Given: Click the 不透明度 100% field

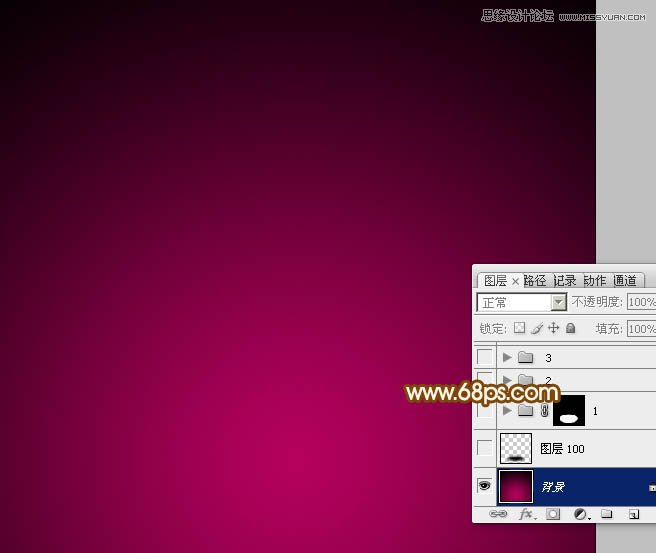Looking at the screenshot, I should [641, 302].
